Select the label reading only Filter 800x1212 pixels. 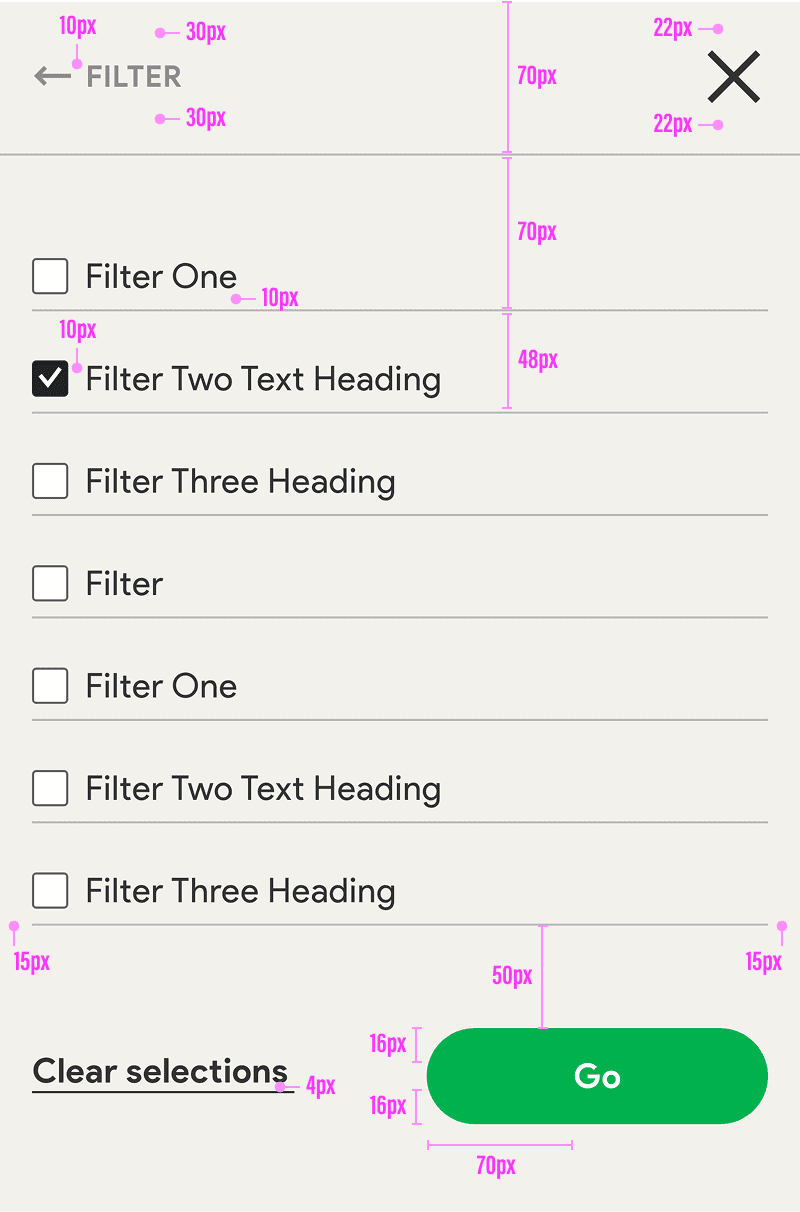tap(124, 584)
